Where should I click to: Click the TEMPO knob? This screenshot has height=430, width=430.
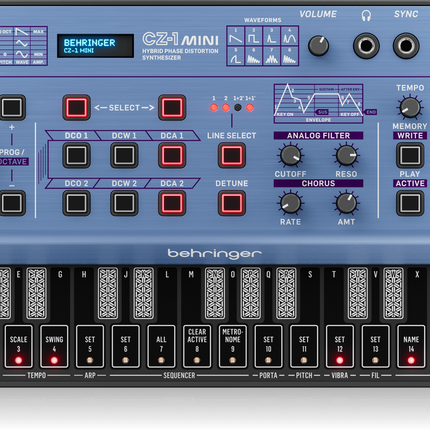pyautogui.click(x=410, y=107)
